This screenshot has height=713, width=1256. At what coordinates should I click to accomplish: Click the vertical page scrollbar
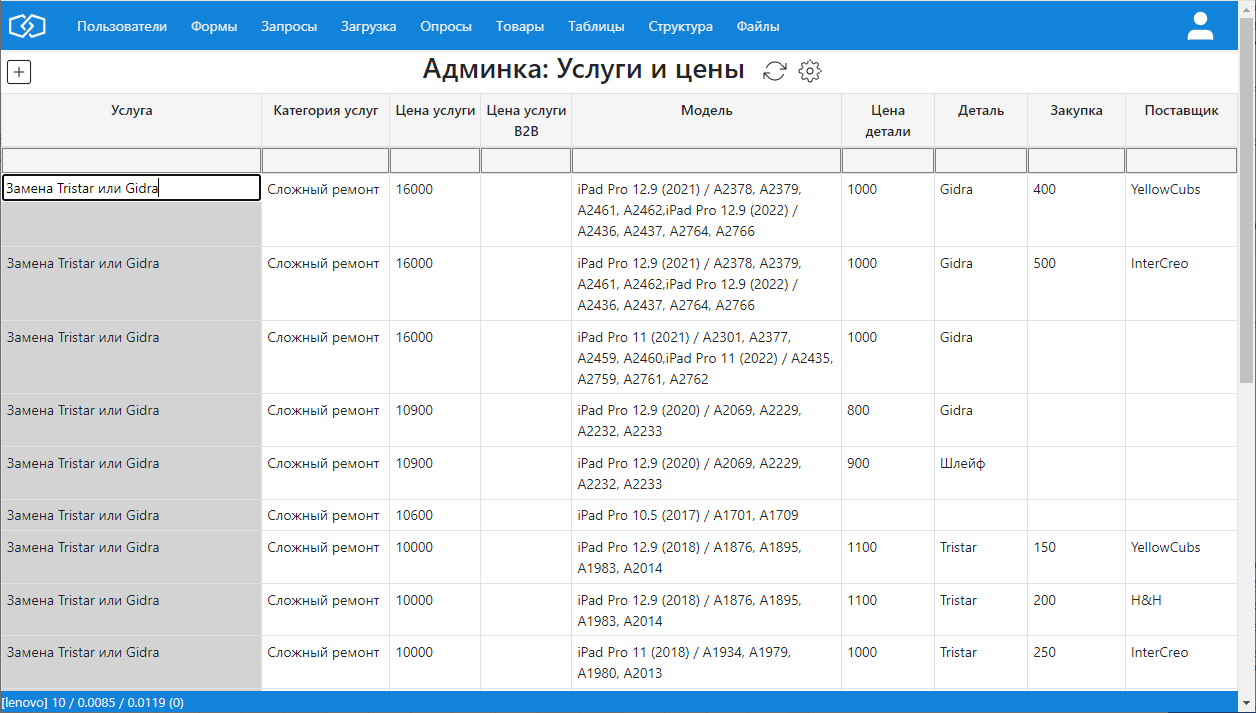(1246, 200)
